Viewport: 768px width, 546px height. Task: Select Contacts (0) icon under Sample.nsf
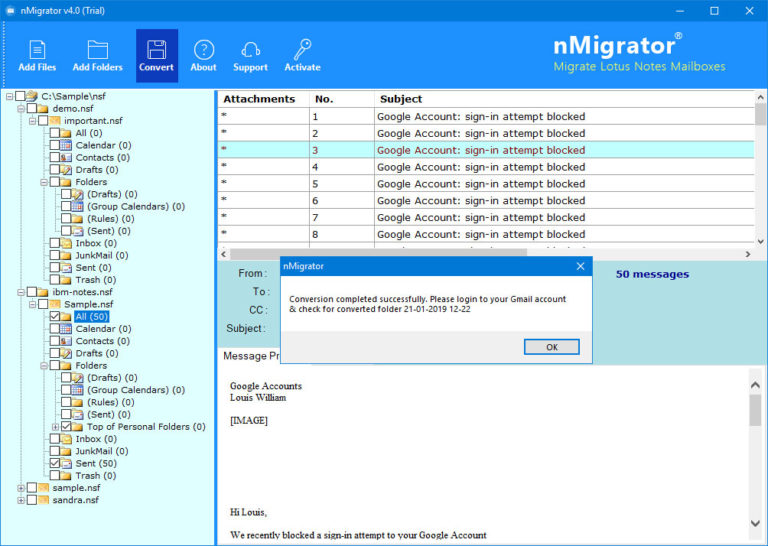point(66,341)
